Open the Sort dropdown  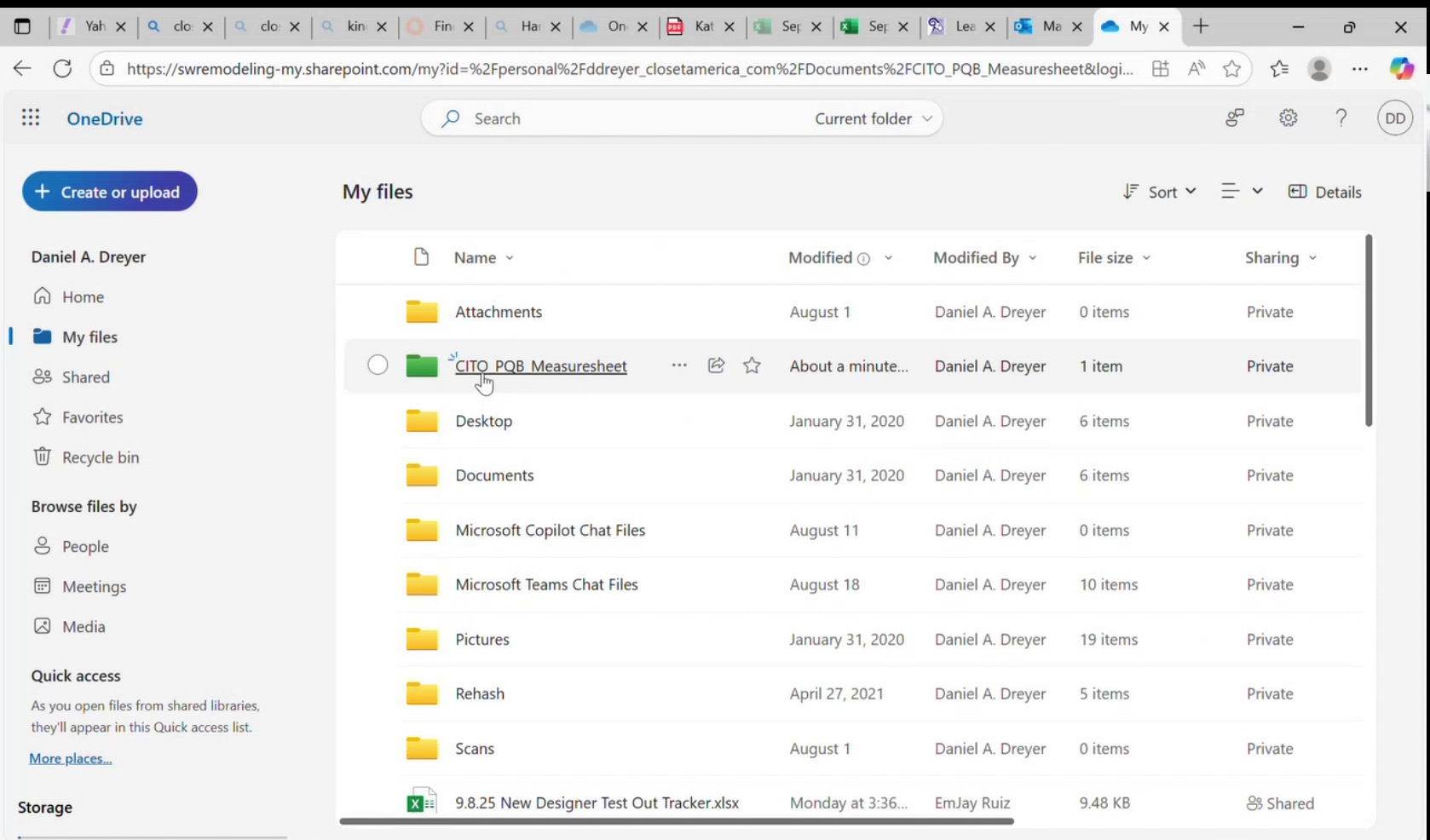pyautogui.click(x=1159, y=192)
